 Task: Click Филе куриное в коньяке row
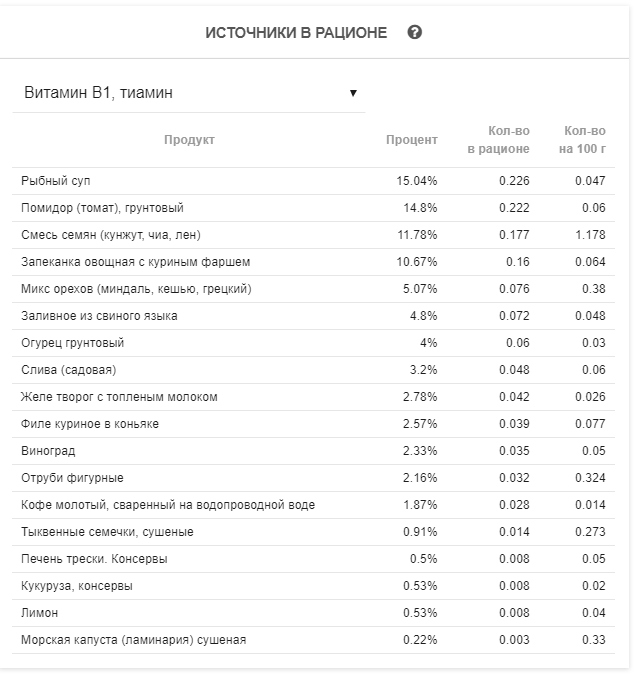coord(89,424)
